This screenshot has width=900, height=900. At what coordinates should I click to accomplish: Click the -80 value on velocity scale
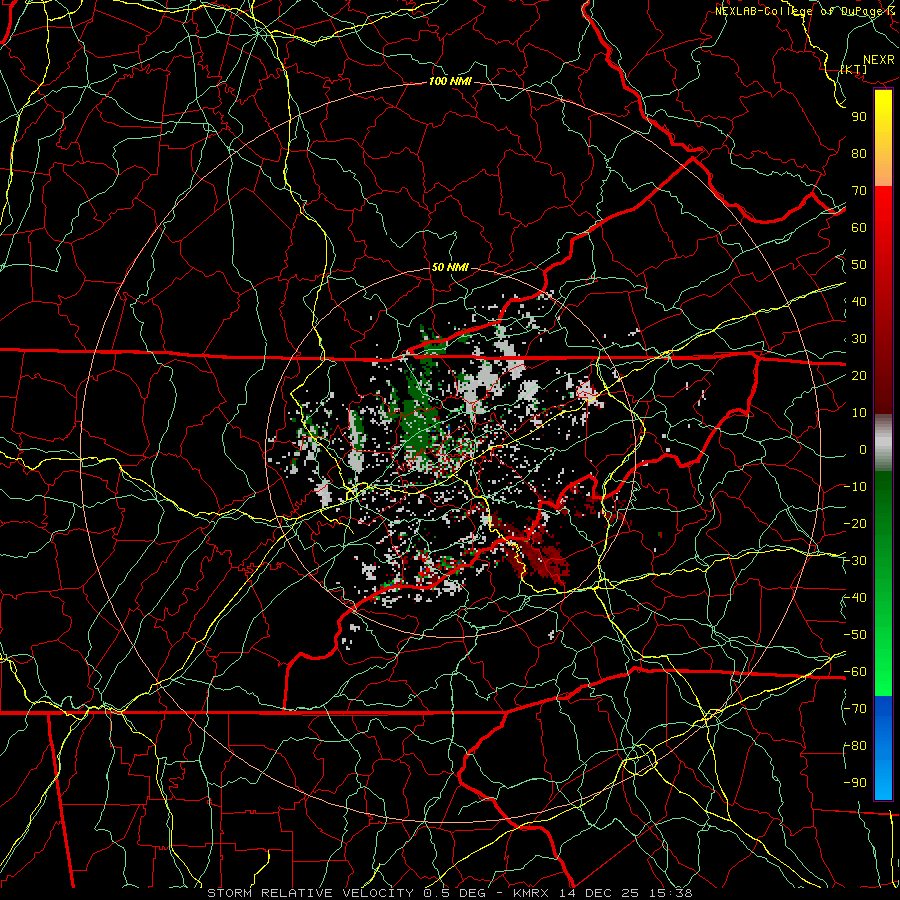856,746
